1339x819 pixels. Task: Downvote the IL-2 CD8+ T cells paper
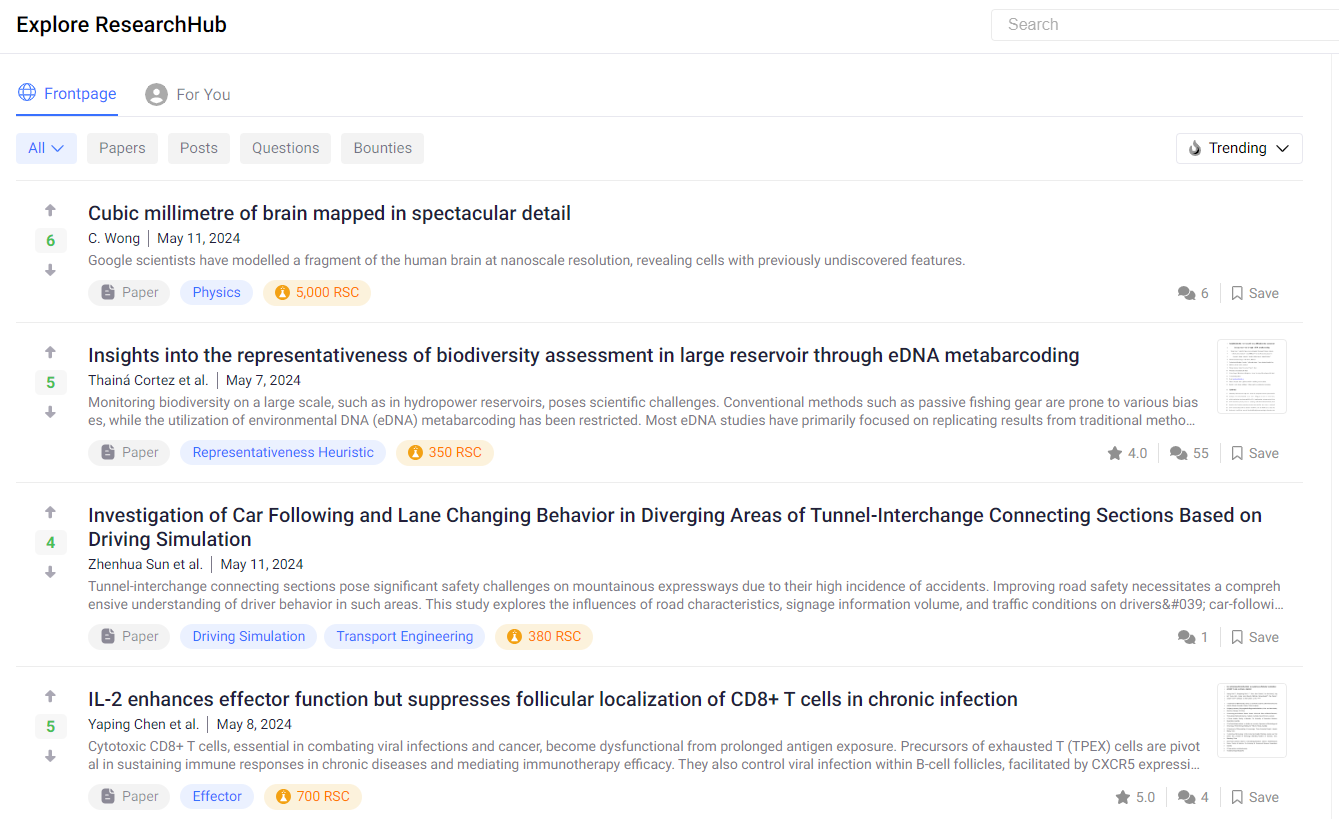[x=50, y=756]
